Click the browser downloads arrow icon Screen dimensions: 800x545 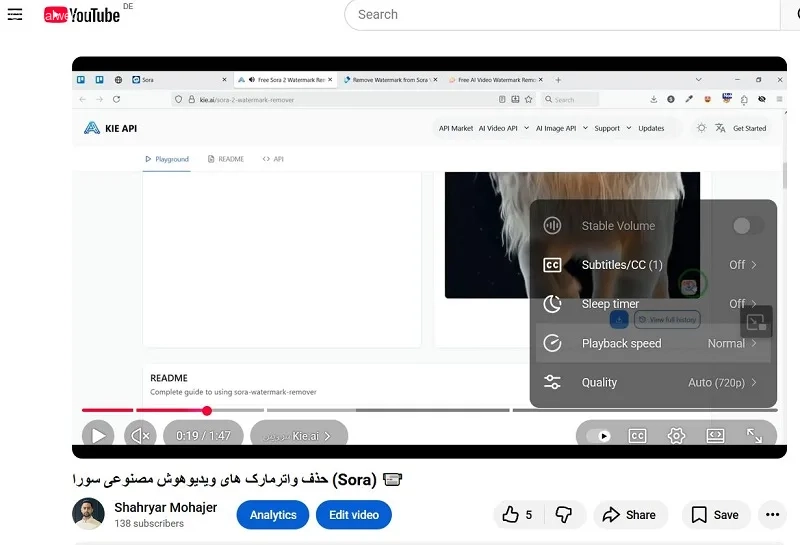[x=654, y=100]
